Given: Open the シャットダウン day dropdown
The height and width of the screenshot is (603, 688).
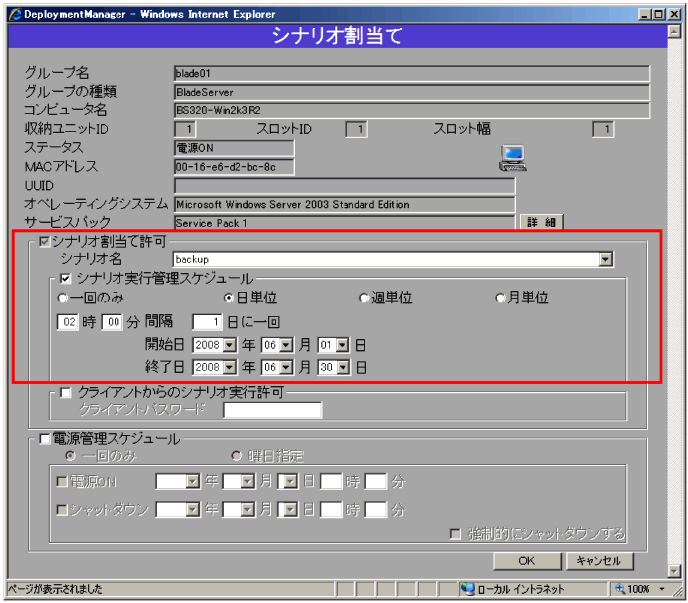Looking at the screenshot, I should [x=290, y=510].
